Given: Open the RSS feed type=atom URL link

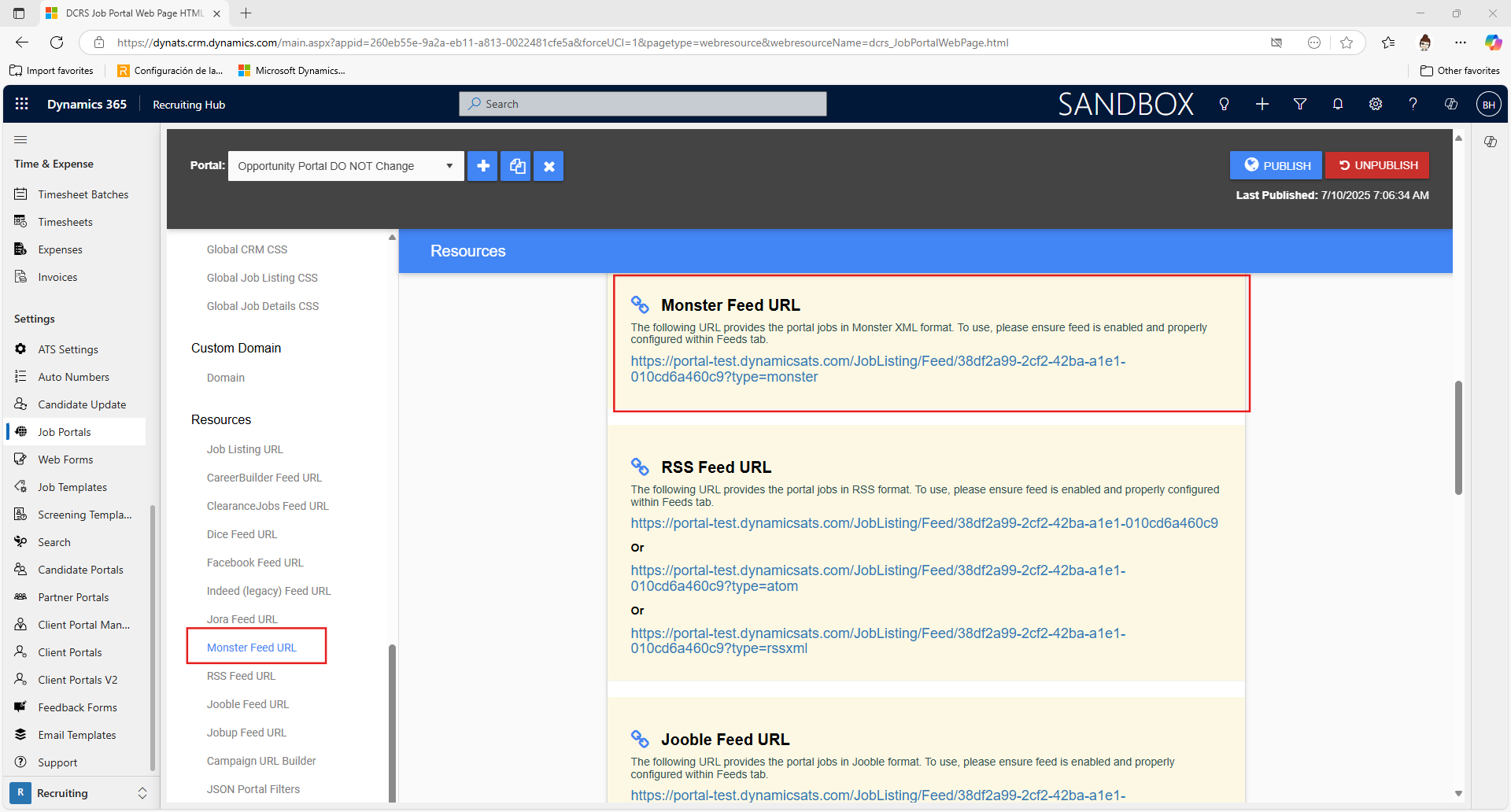Looking at the screenshot, I should tap(877, 578).
